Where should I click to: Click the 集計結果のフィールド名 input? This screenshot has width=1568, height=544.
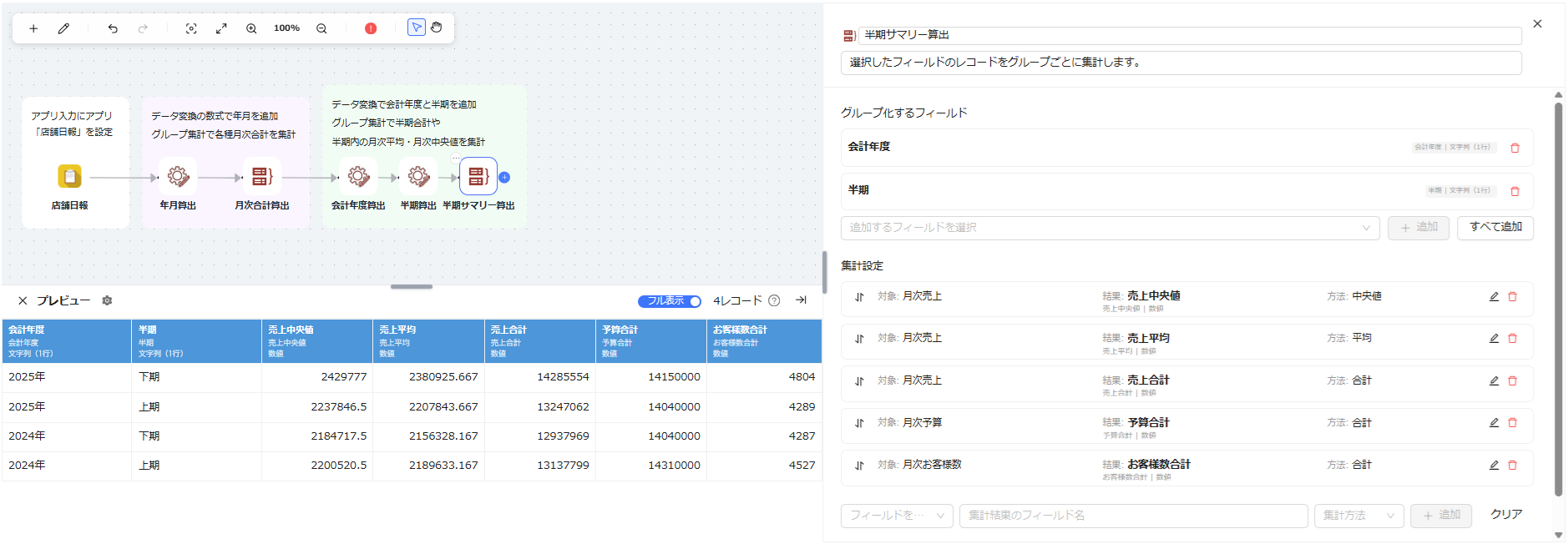click(1133, 516)
